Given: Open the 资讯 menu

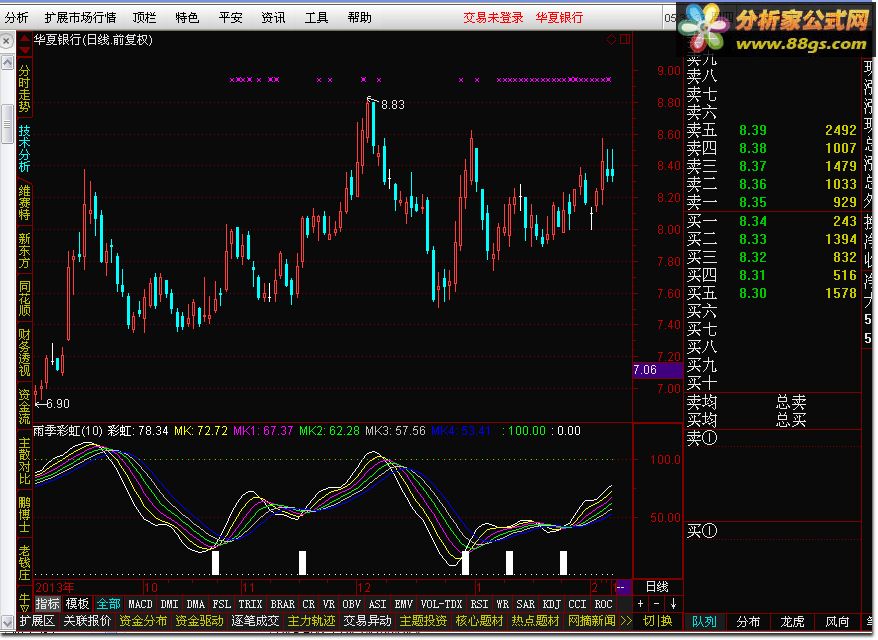Looking at the screenshot, I should [273, 18].
